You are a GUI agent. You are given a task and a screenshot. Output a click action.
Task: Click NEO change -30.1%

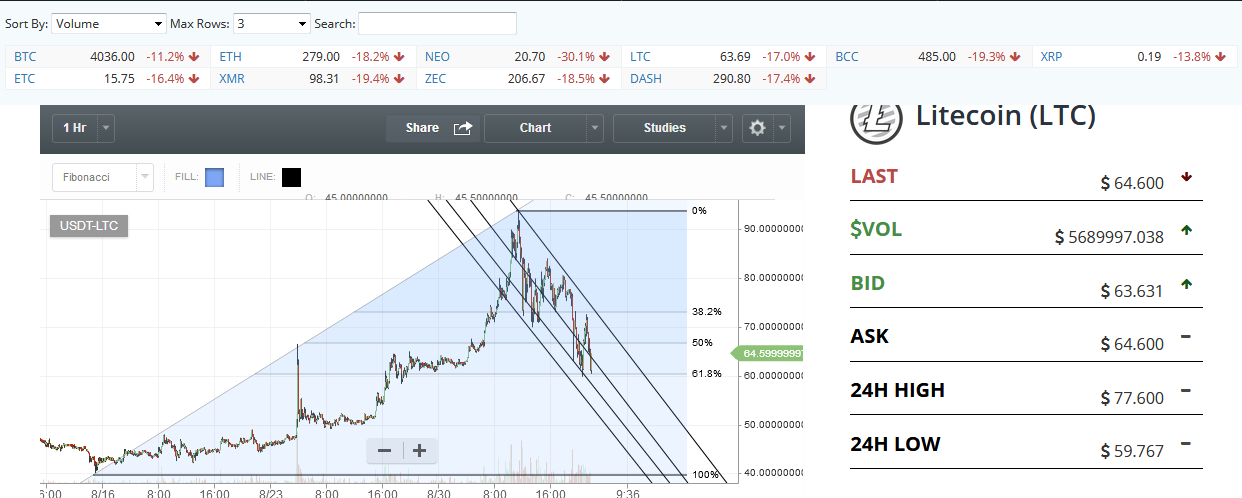(x=576, y=57)
